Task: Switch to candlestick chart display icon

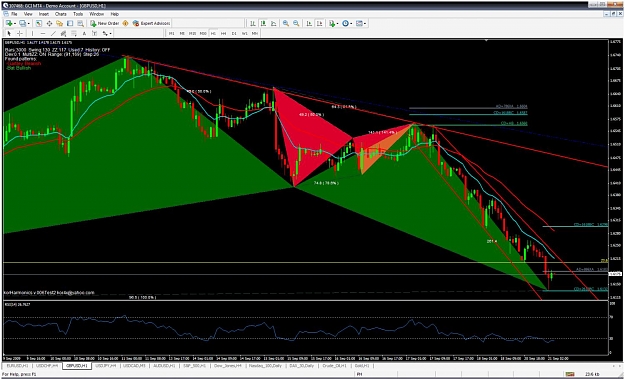Action: click(263, 24)
